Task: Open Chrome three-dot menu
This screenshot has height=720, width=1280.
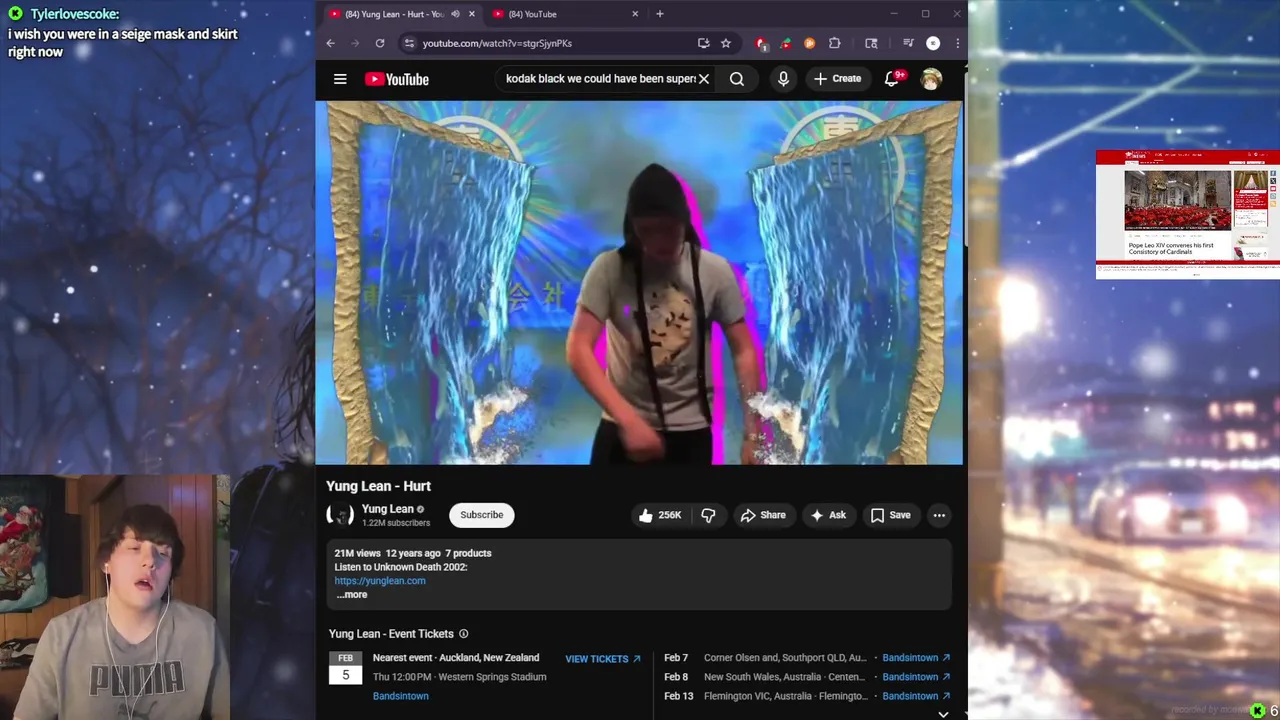Action: (958, 43)
